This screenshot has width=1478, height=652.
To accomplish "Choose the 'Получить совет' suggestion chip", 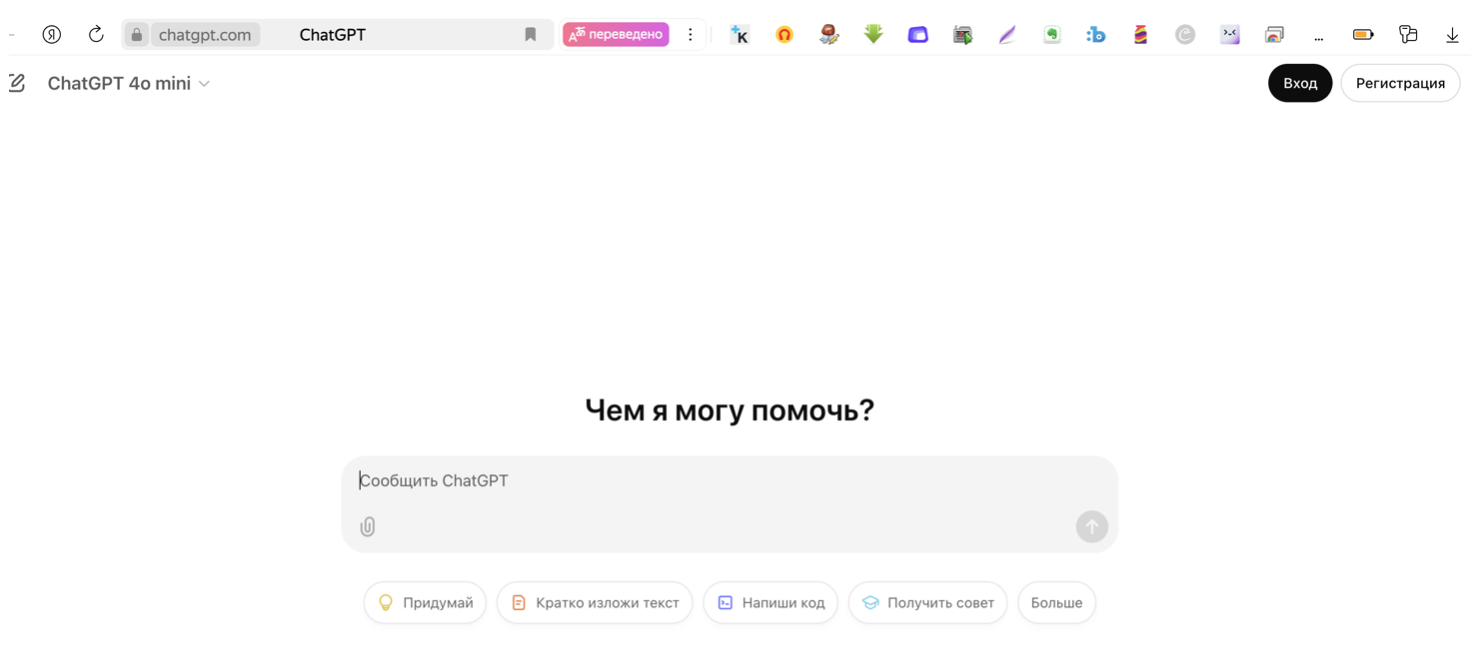I will (928, 603).
